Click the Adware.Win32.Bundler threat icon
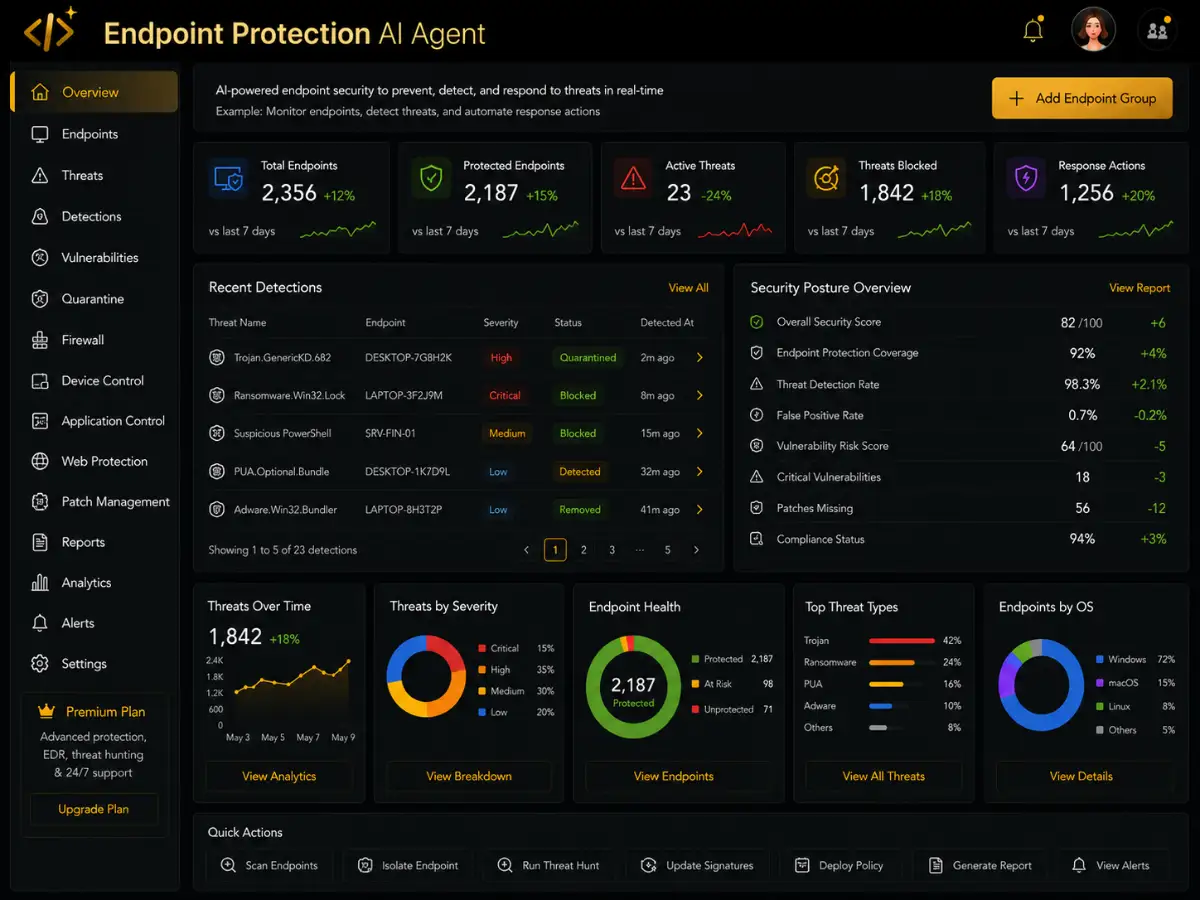 coord(216,509)
